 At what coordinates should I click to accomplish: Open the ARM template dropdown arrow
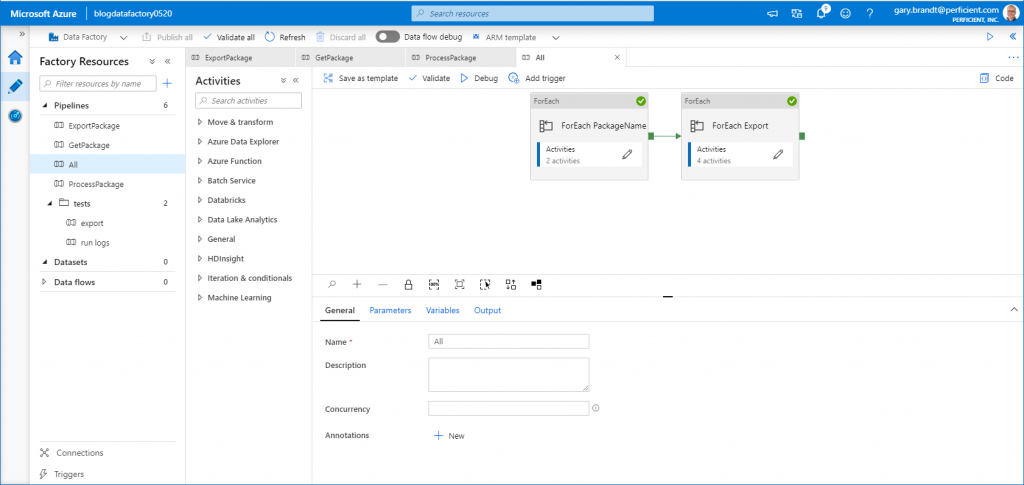click(556, 37)
